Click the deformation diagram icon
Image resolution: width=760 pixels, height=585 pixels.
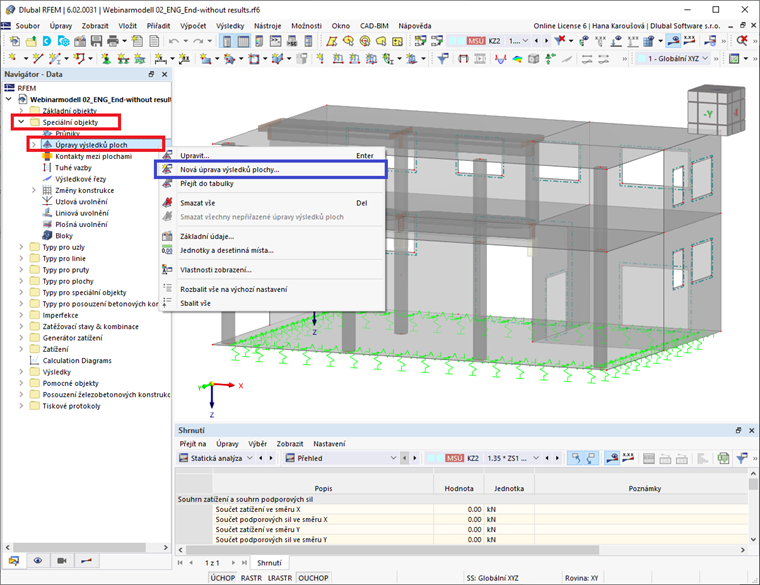[x=501, y=59]
